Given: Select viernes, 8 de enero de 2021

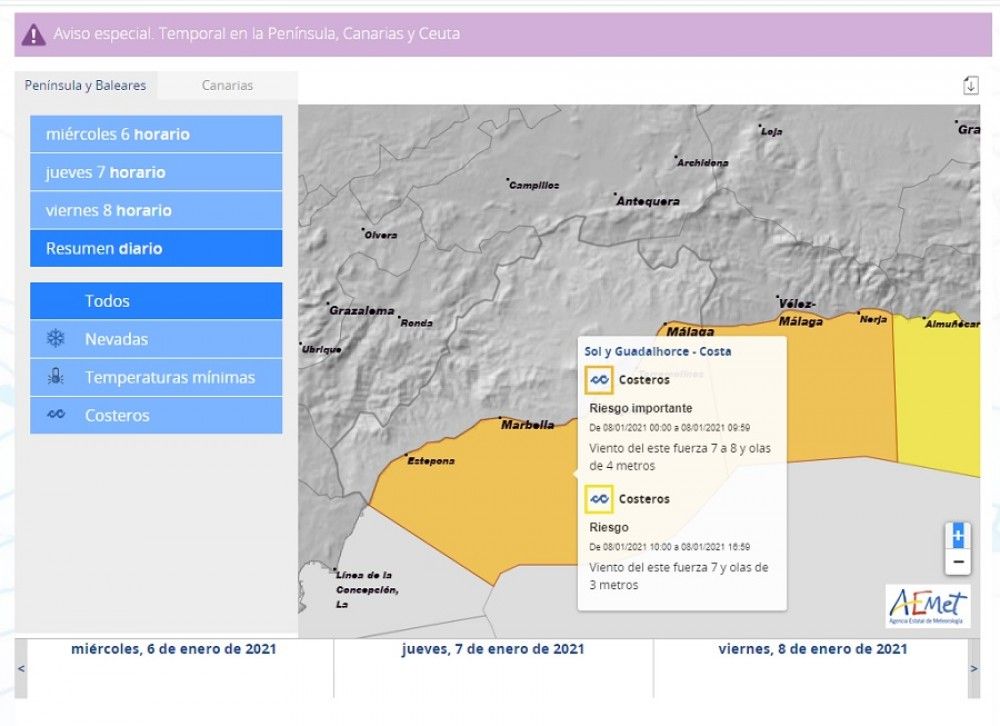Looking at the screenshot, I should [x=812, y=649].
